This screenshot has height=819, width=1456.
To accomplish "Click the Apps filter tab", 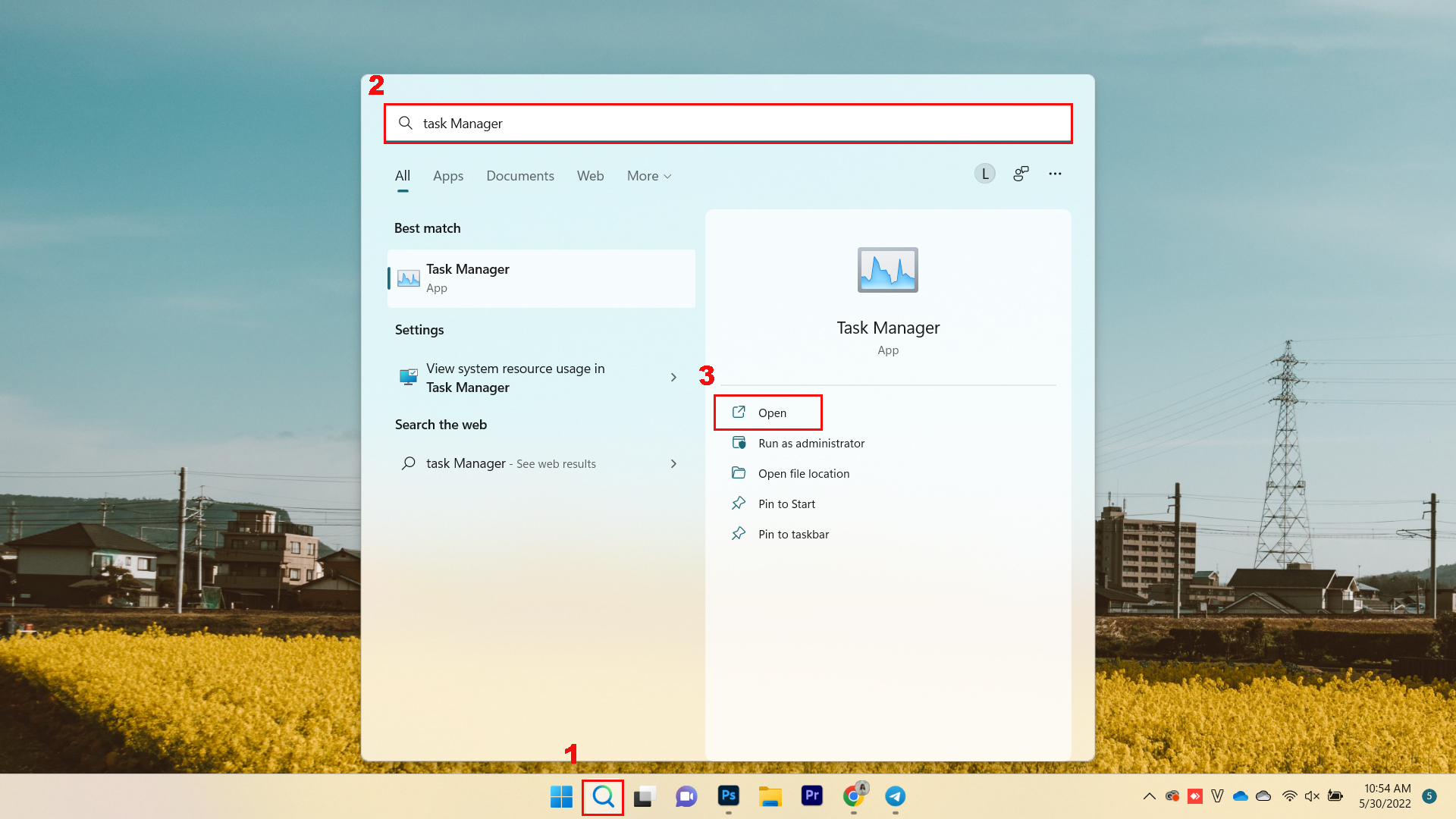I will point(447,175).
